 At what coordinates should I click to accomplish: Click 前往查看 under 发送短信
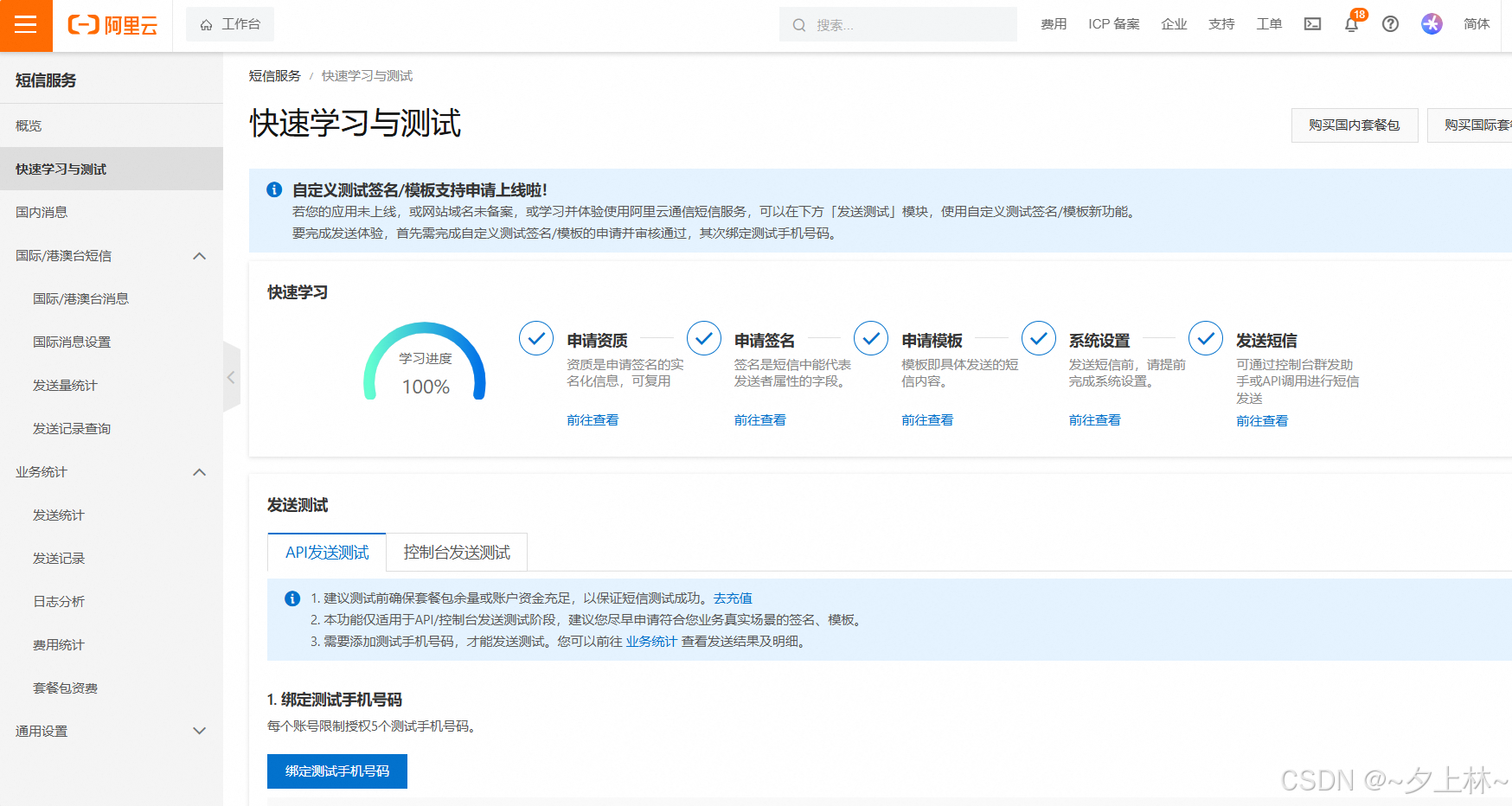(1262, 420)
